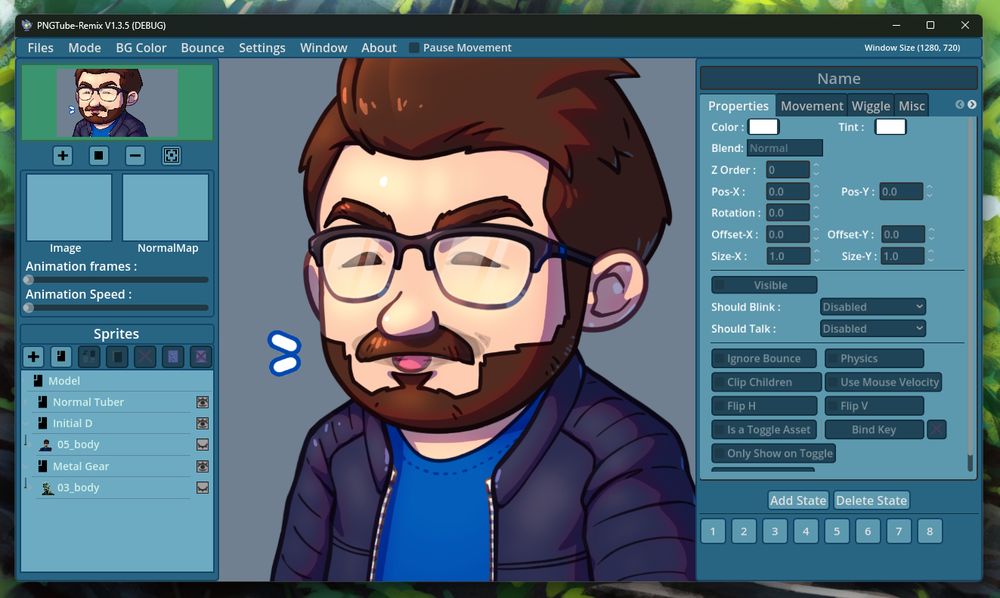Screen dimensions: 1000x598
Task: Open the About menu
Action: coord(379,48)
